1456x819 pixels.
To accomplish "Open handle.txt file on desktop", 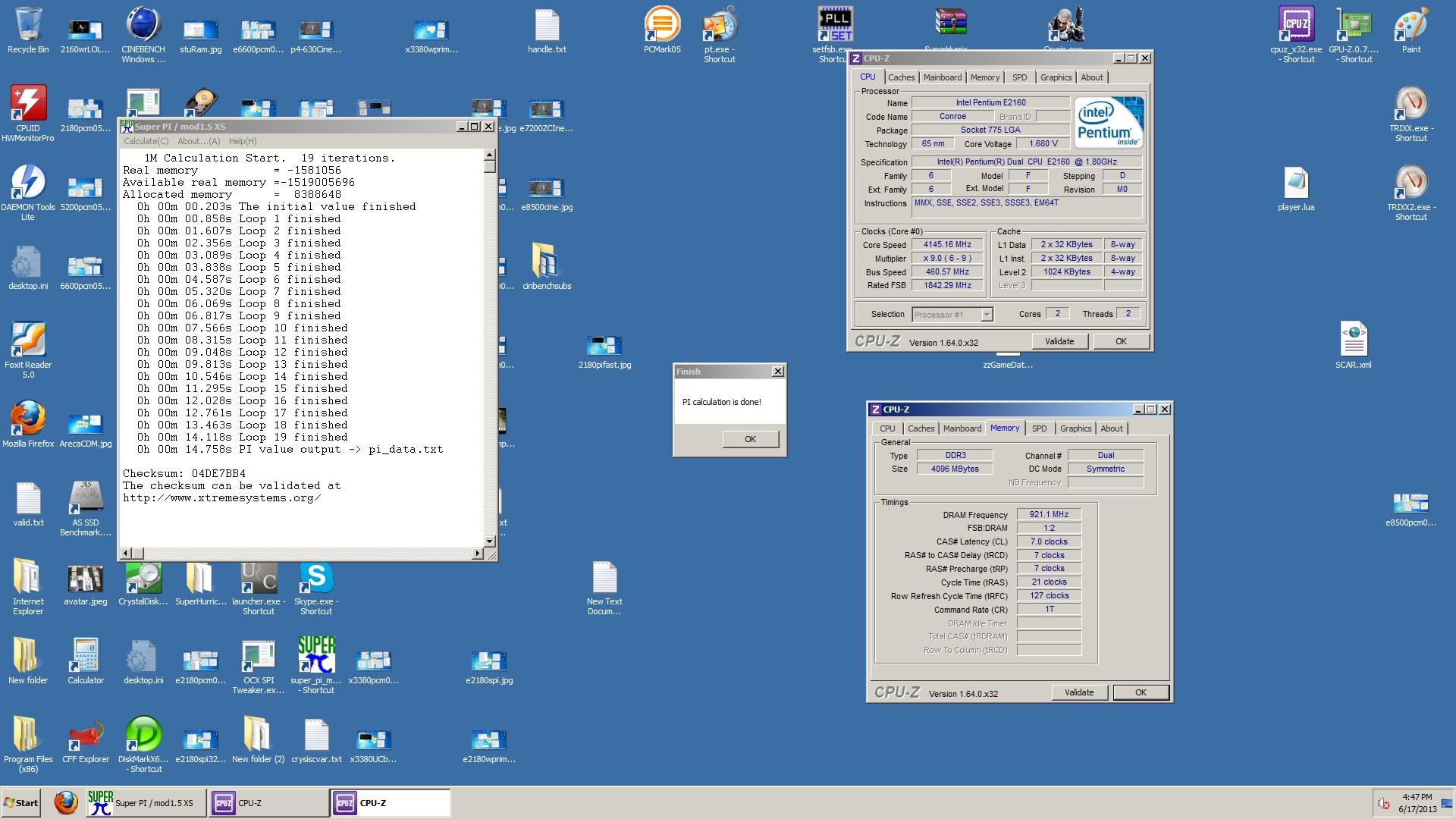I will [547, 31].
